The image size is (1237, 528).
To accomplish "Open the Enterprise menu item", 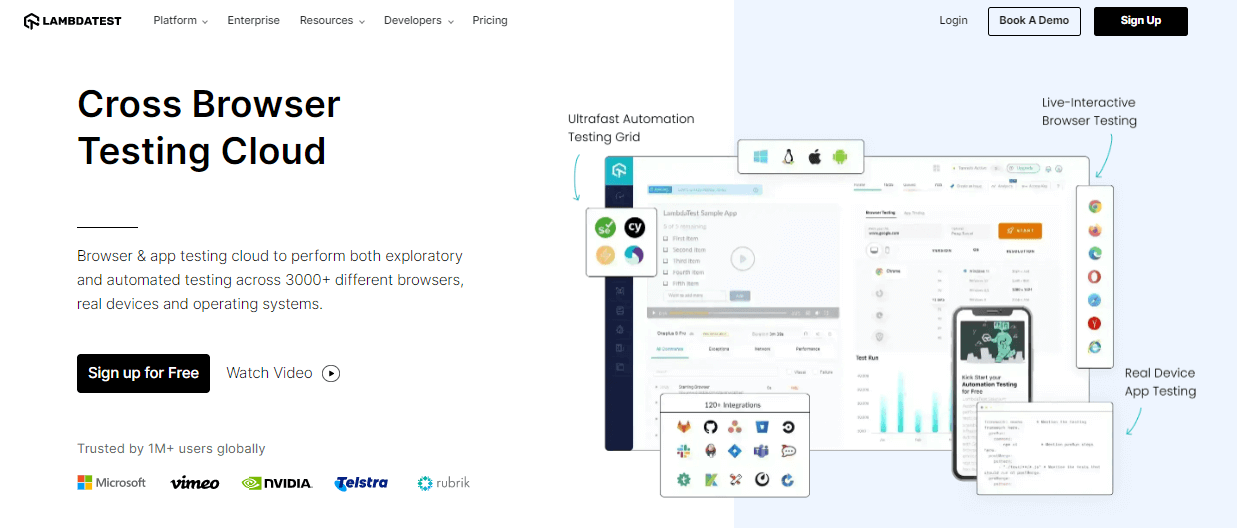I will pyautogui.click(x=254, y=20).
